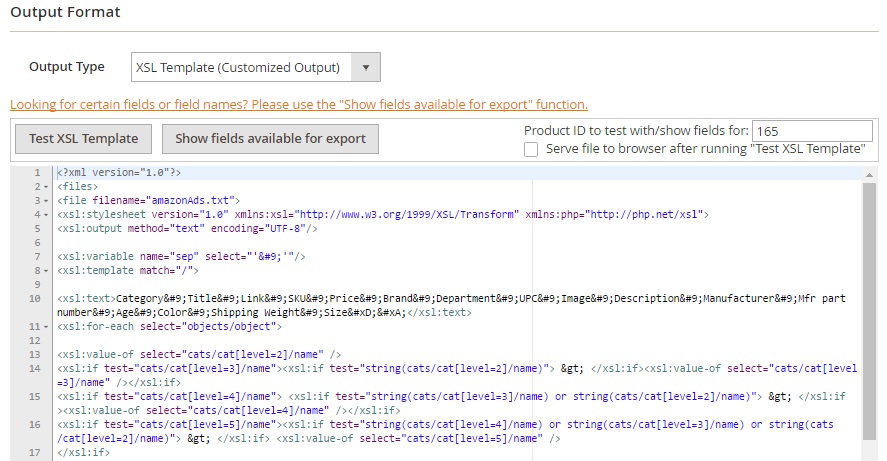Focus the Product ID to test input
This screenshot has height=461, width=887.
812,131
